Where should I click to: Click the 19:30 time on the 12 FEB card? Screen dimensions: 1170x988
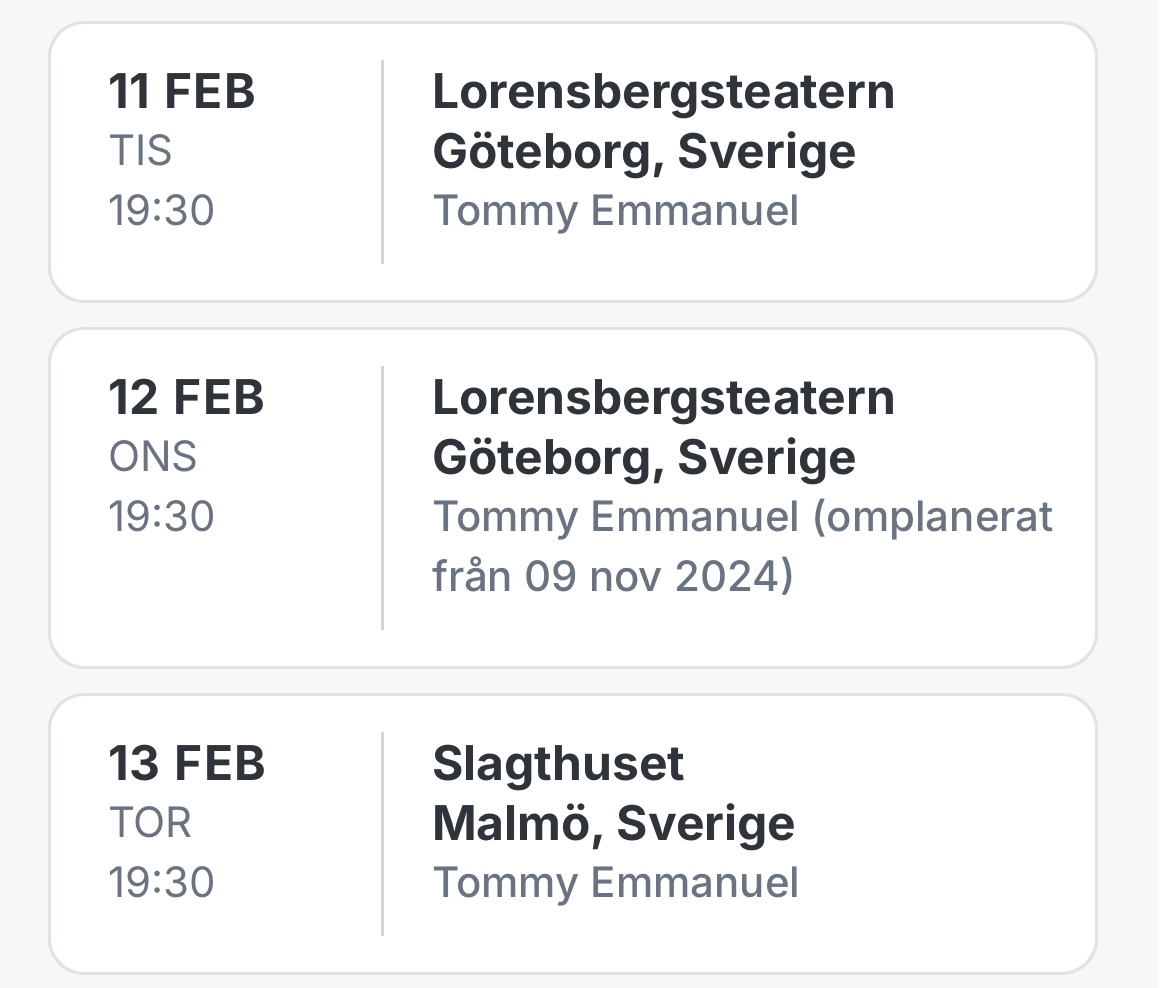tap(161, 517)
